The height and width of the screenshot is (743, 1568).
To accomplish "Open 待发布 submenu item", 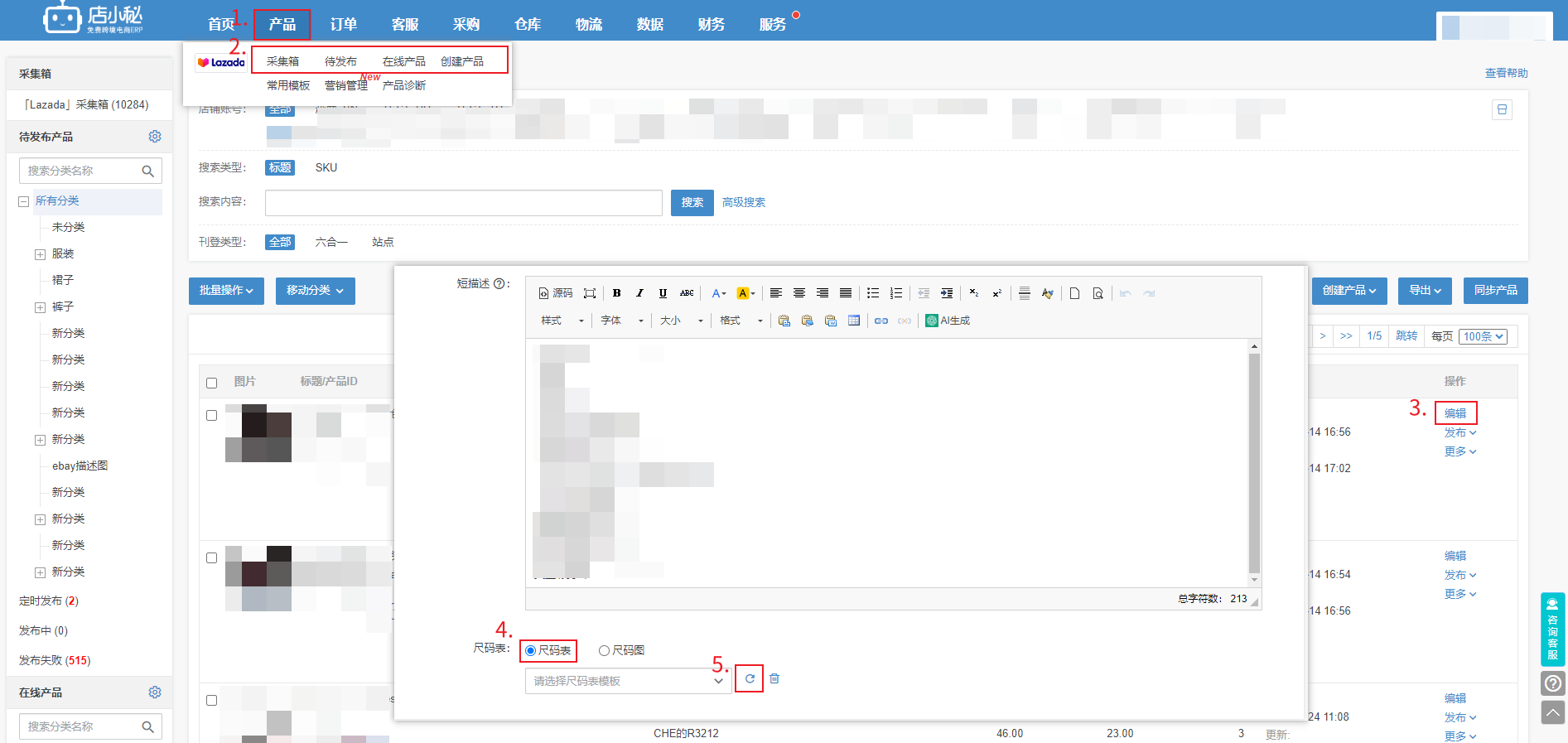I will pos(340,61).
